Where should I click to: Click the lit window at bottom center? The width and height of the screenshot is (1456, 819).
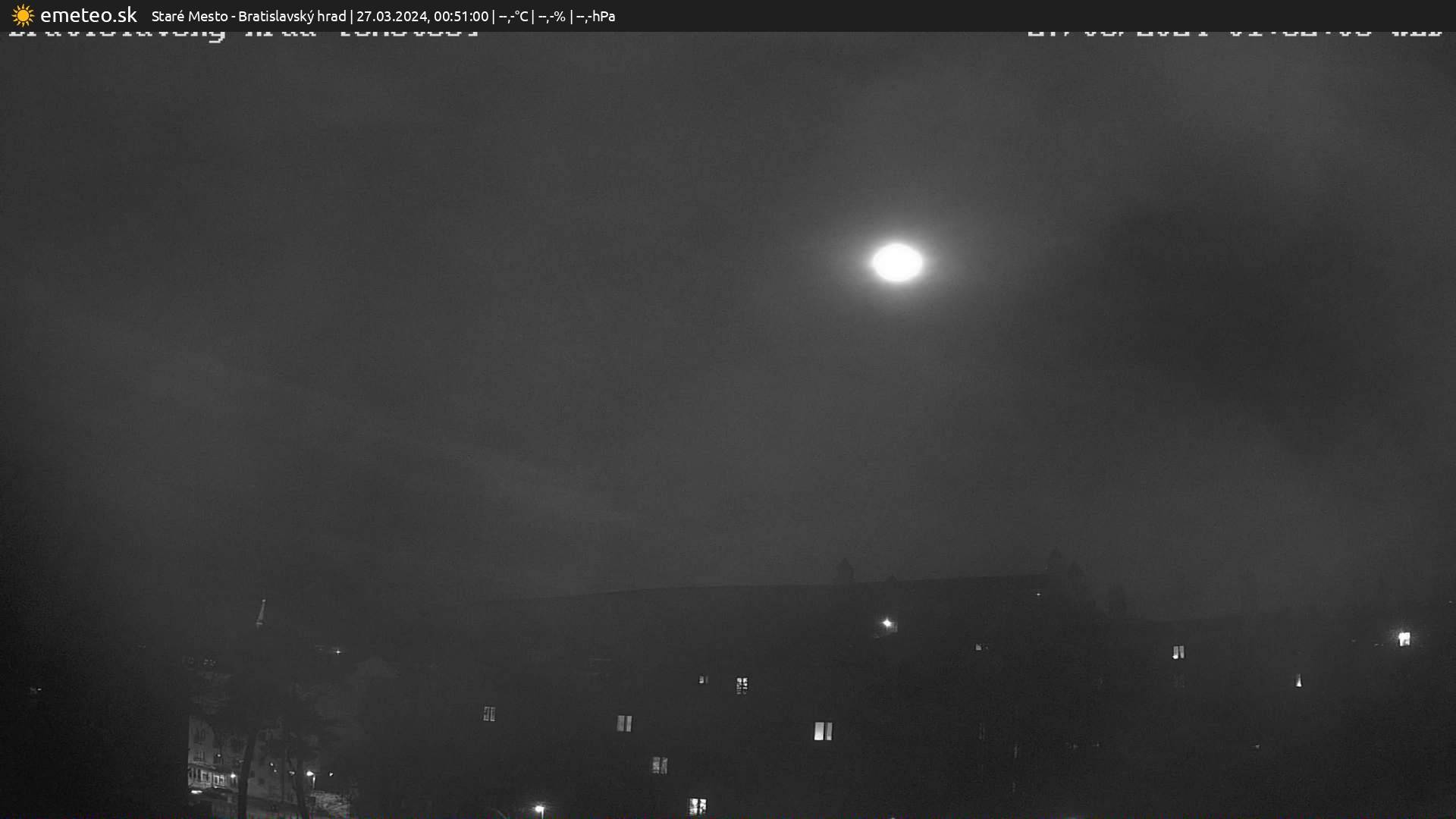(697, 805)
